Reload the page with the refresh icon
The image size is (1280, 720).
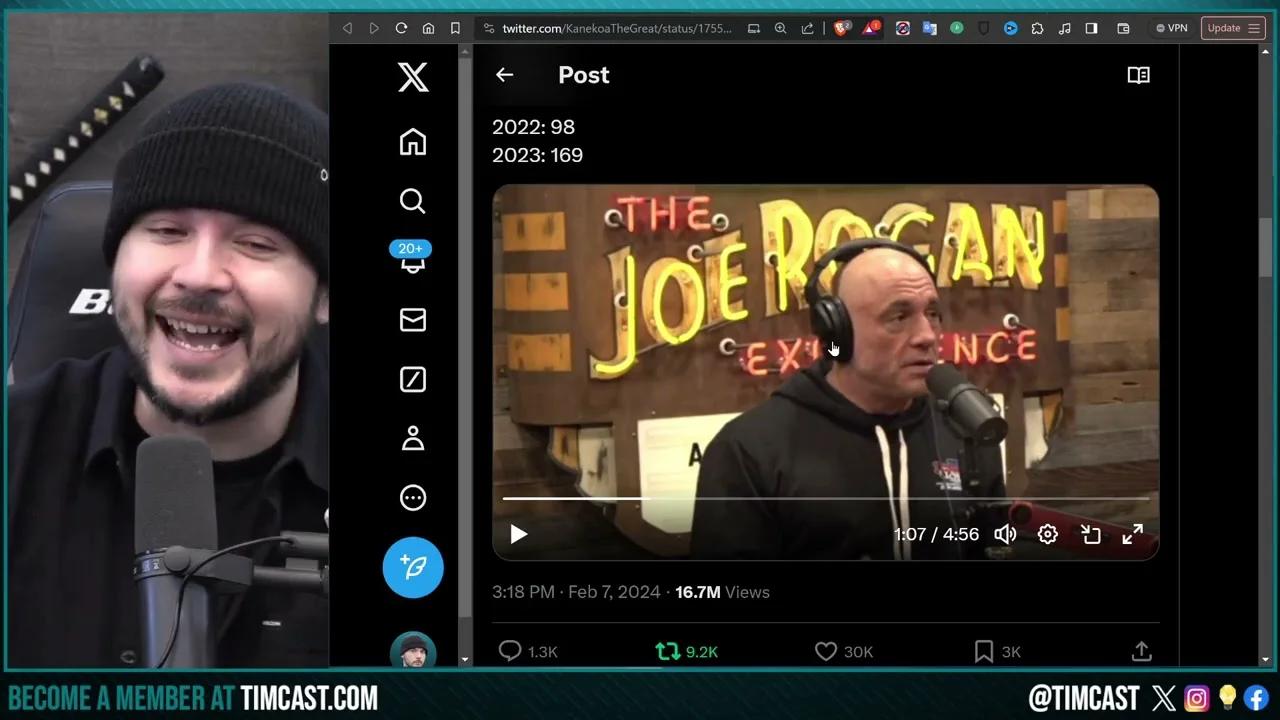(x=401, y=28)
